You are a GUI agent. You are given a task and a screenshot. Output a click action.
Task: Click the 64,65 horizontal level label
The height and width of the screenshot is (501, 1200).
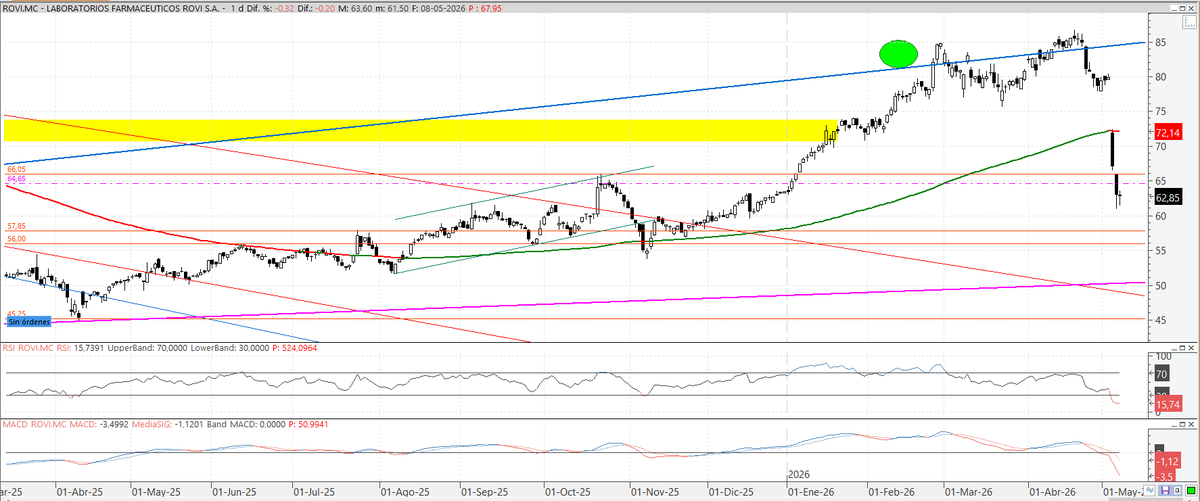tap(15, 179)
